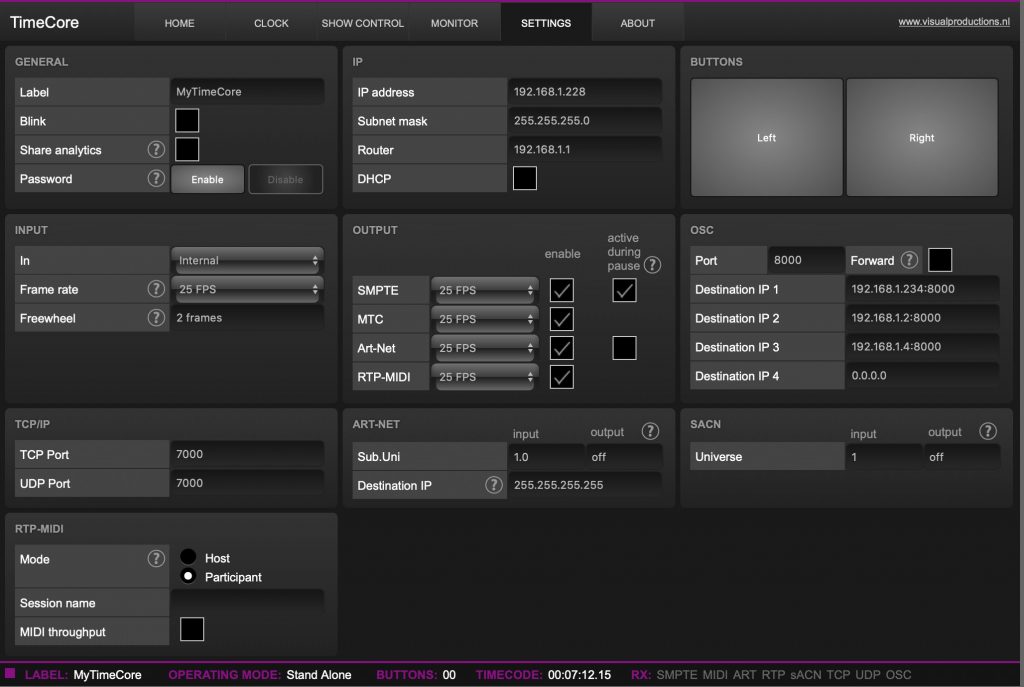Screen dimensions: 1024x687
Task: Enable the Share analytics checkbox
Action: 187,149
